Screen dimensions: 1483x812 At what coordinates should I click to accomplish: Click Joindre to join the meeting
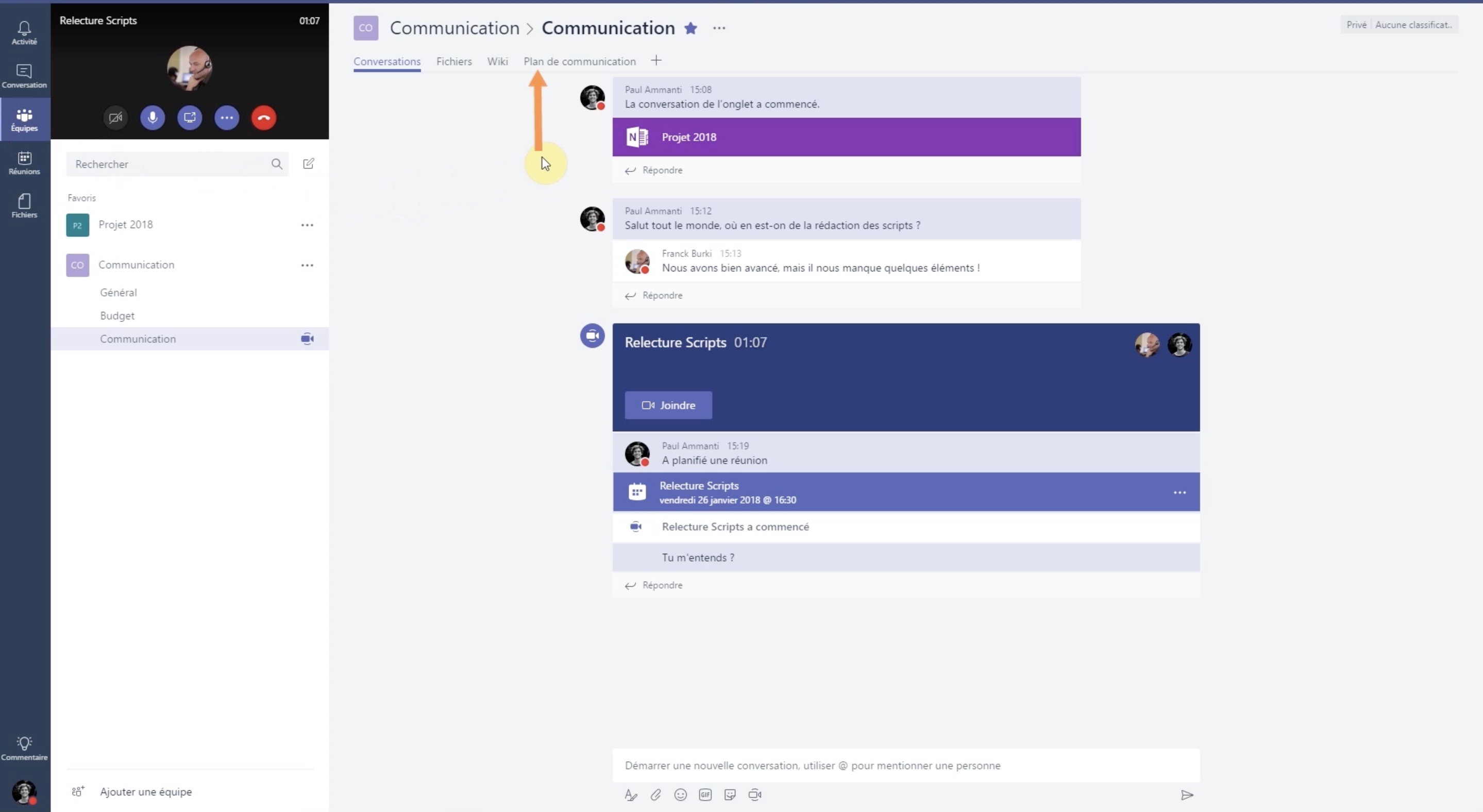668,405
